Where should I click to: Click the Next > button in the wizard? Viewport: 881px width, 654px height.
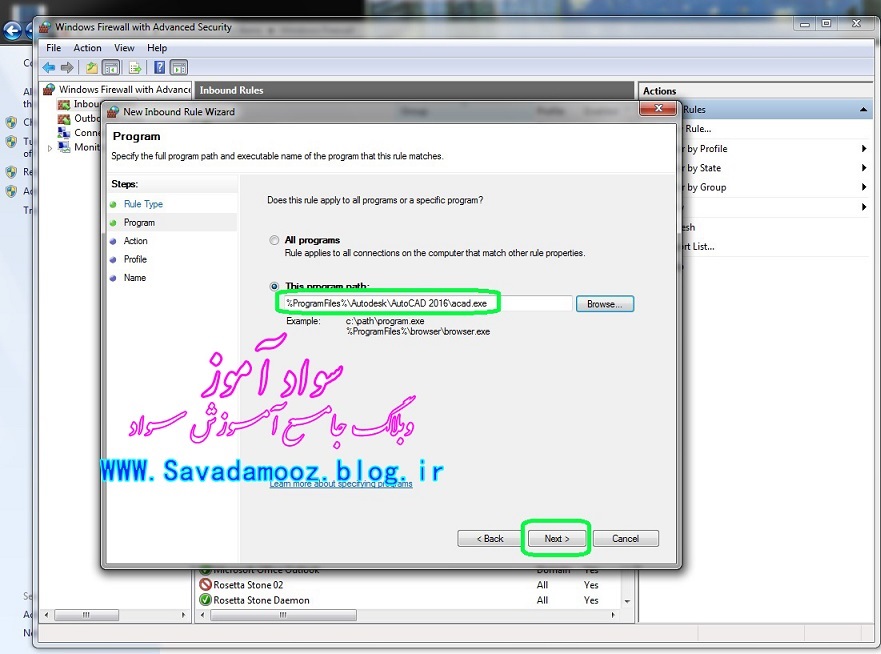[556, 539]
